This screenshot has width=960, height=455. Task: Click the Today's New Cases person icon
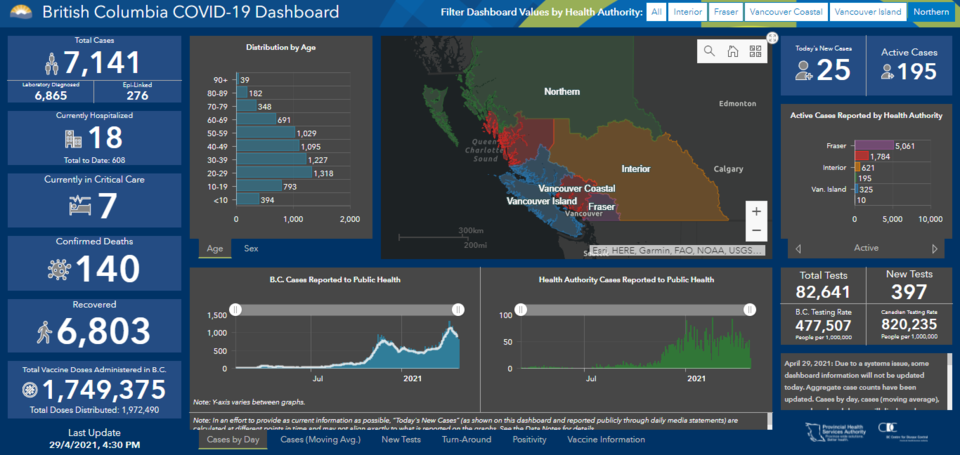pyautogui.click(x=803, y=72)
